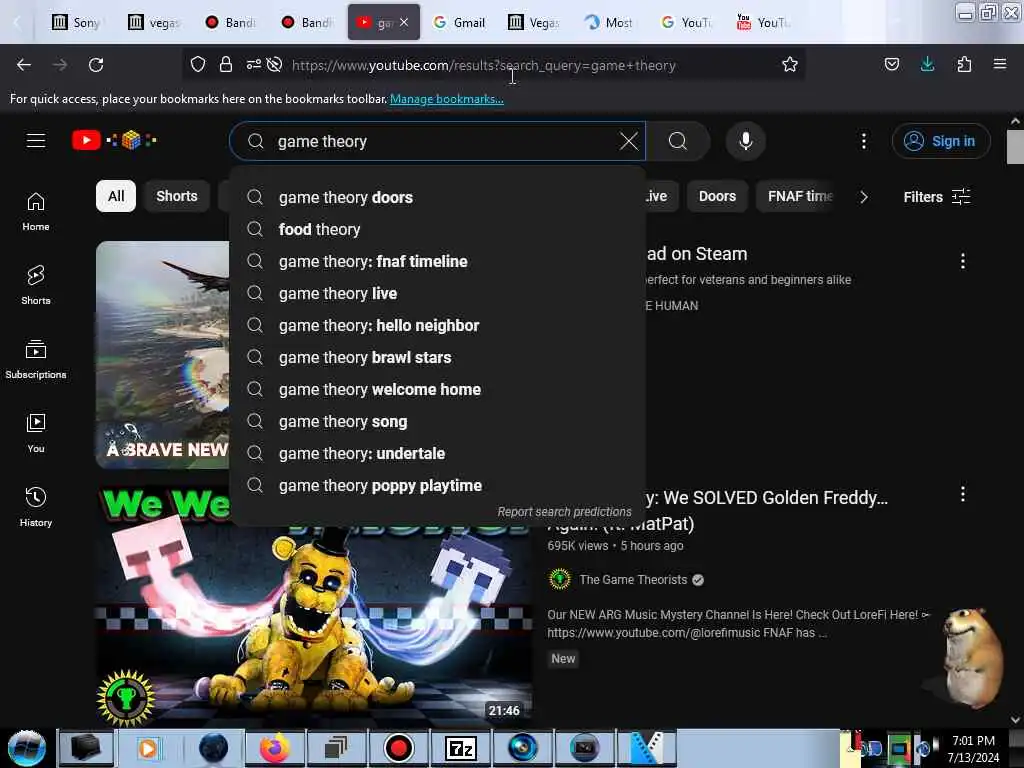Close the active YouTube tab

[x=404, y=22]
